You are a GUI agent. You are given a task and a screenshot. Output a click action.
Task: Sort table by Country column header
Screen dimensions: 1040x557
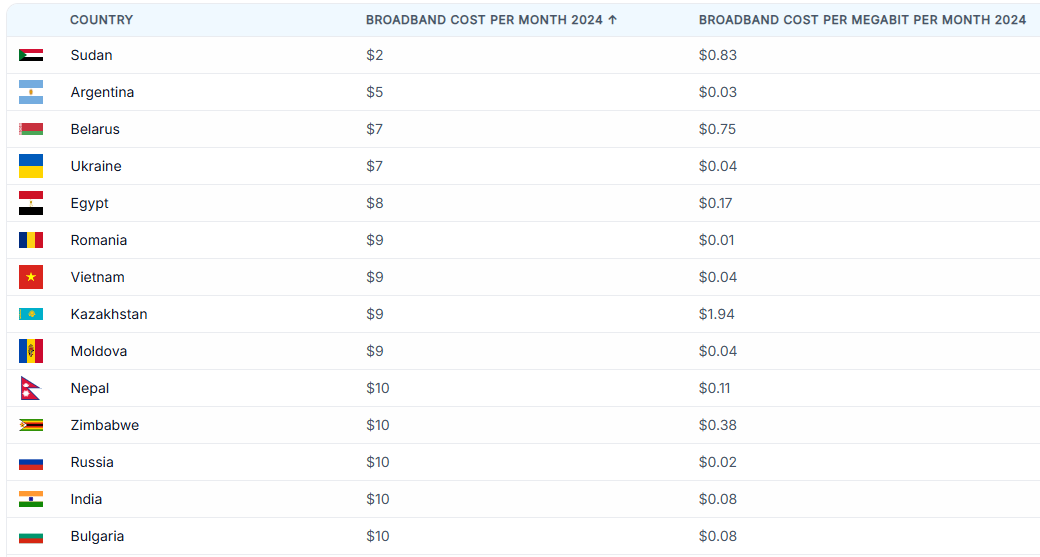pos(101,20)
